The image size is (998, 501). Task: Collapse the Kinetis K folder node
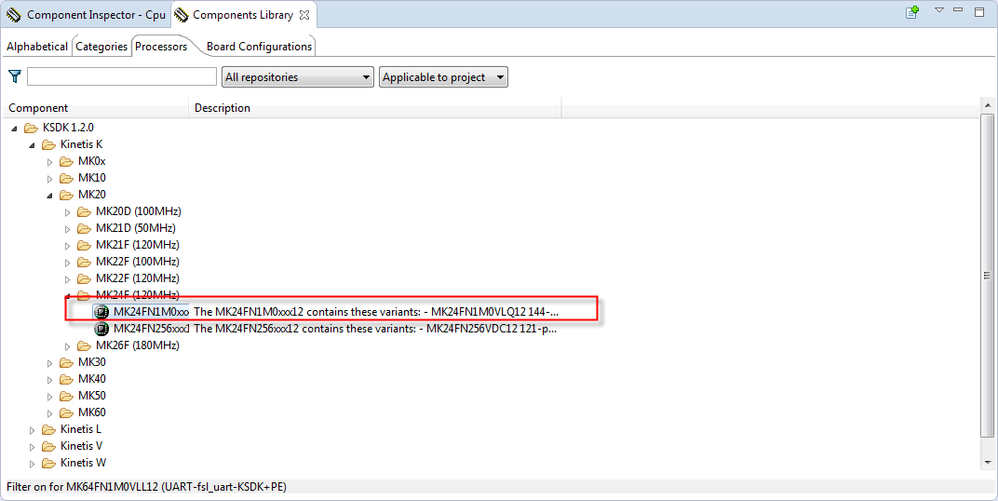point(32,145)
